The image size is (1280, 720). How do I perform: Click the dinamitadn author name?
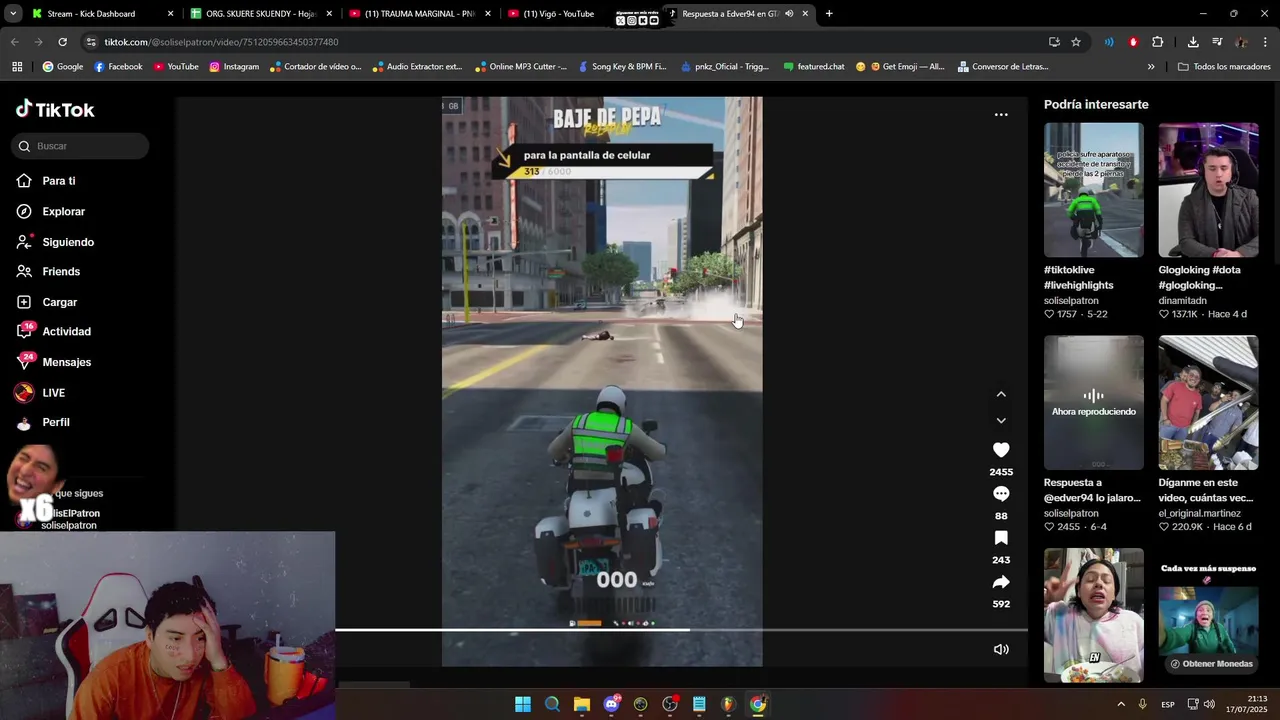pos(1182,301)
